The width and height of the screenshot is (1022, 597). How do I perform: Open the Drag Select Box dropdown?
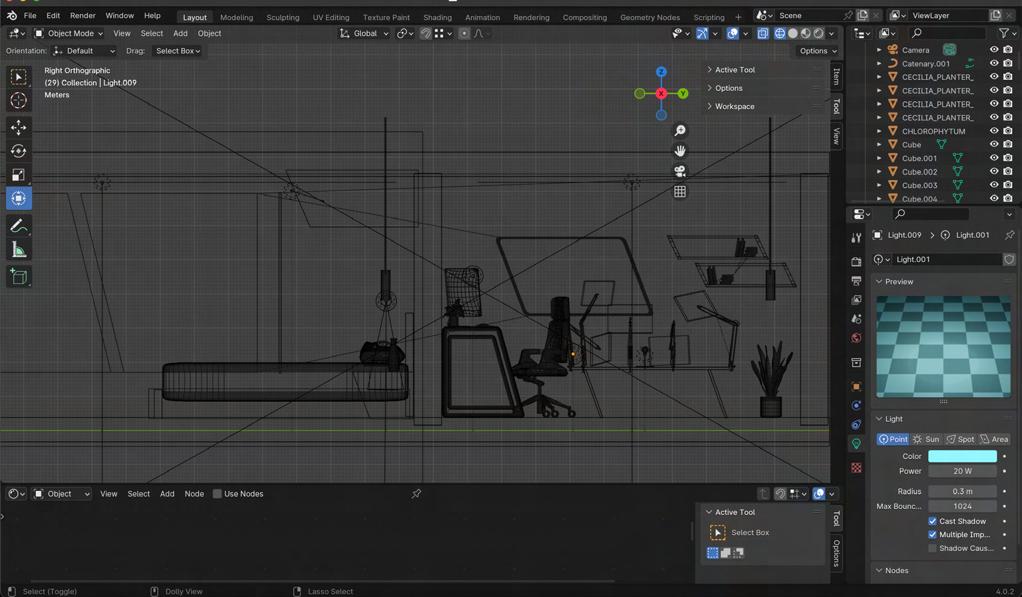click(x=178, y=51)
